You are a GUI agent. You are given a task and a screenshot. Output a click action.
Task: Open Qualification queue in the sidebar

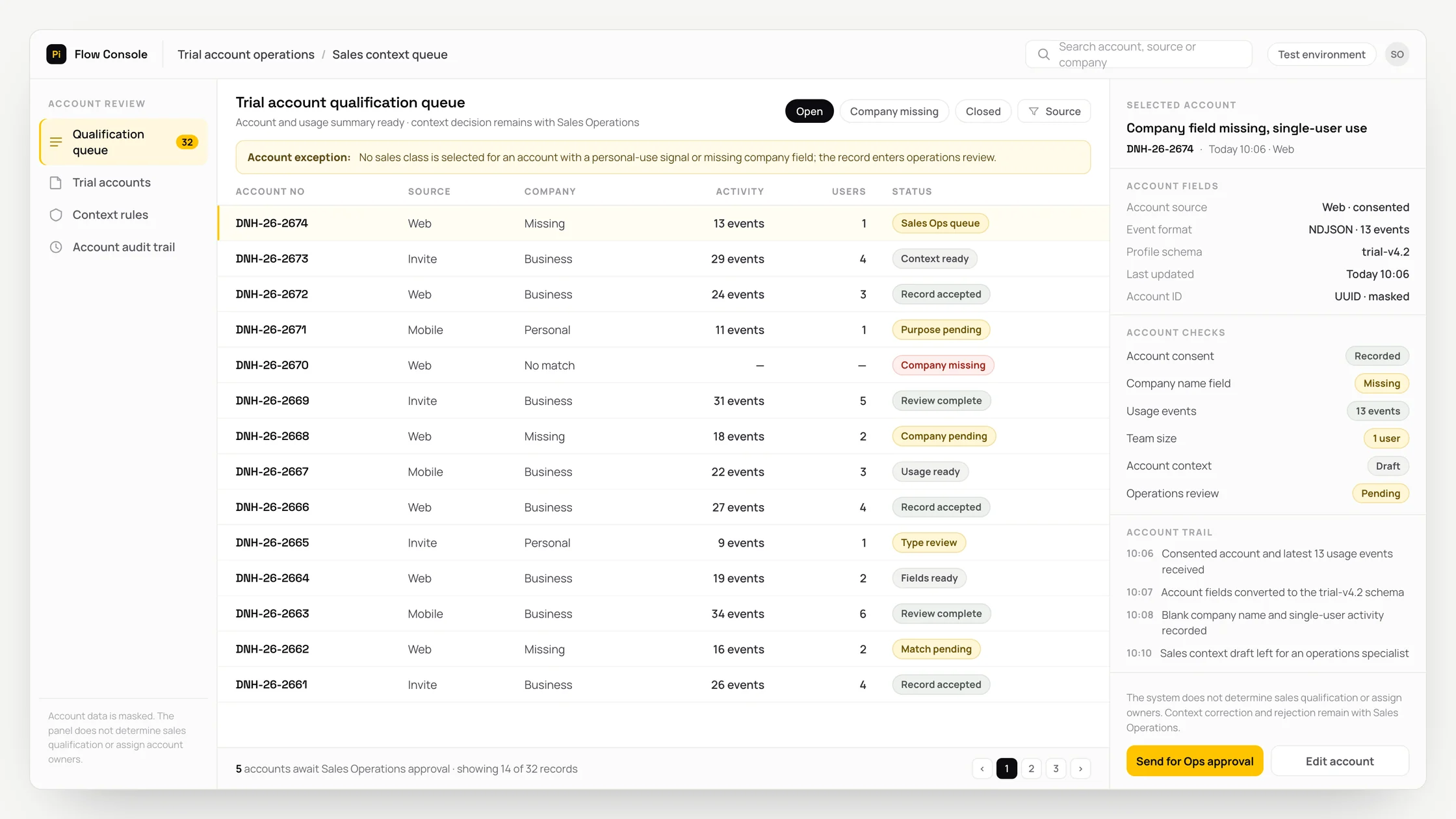[123, 142]
